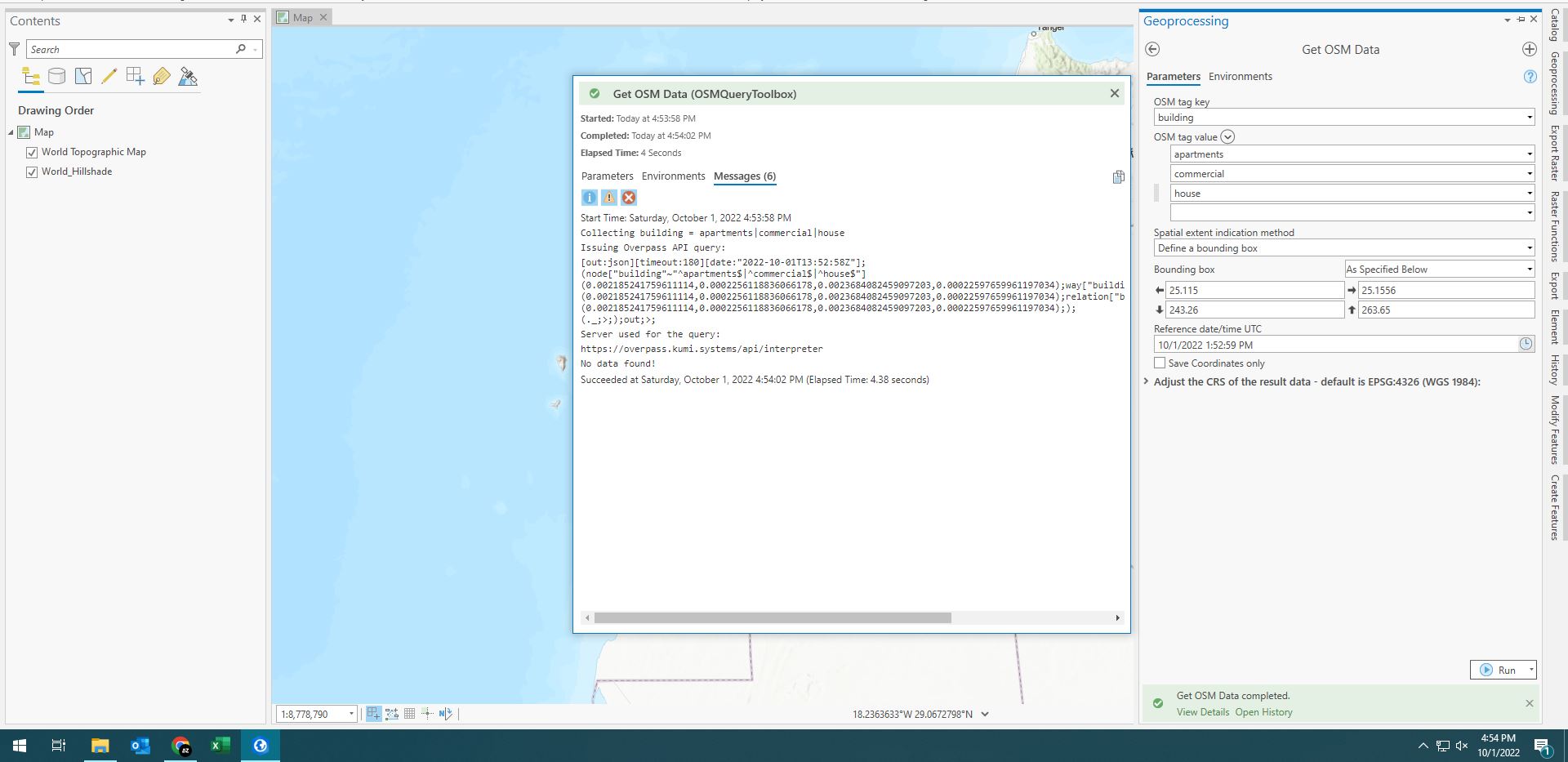Expand Adjust the CRS of the result data
Image resolution: width=1568 pixels, height=762 pixels.
(x=1145, y=381)
